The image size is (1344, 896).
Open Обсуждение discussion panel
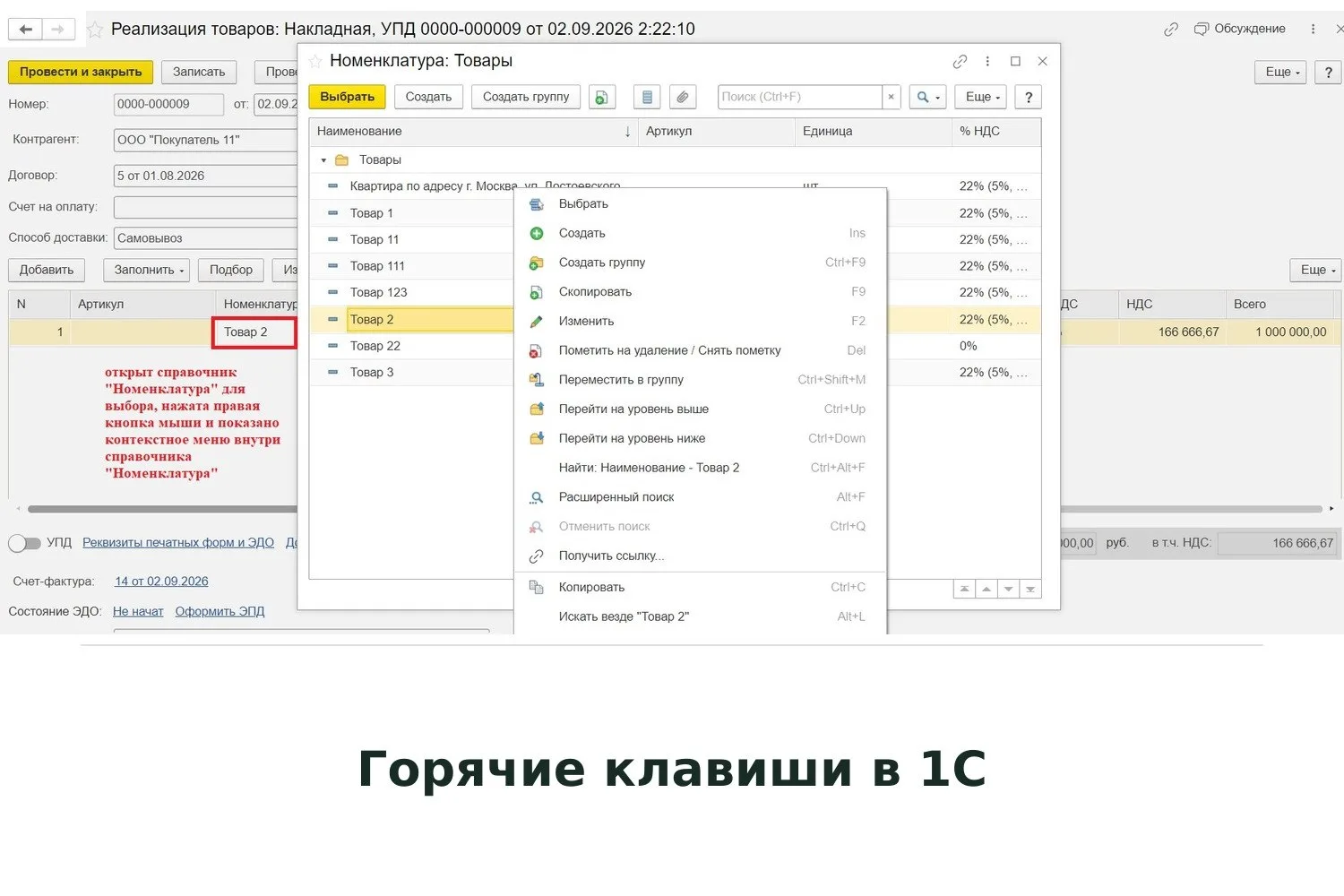[1240, 29]
